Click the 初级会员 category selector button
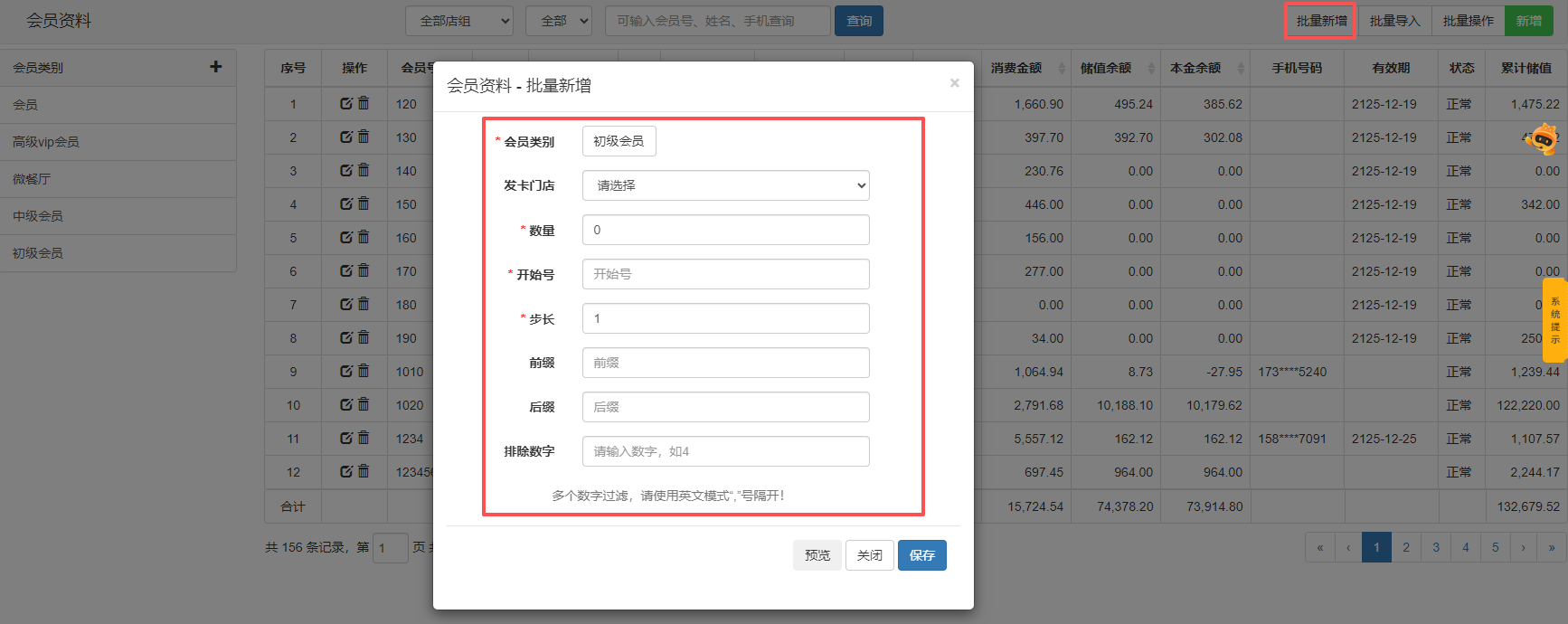The image size is (1568, 624). 619,141
